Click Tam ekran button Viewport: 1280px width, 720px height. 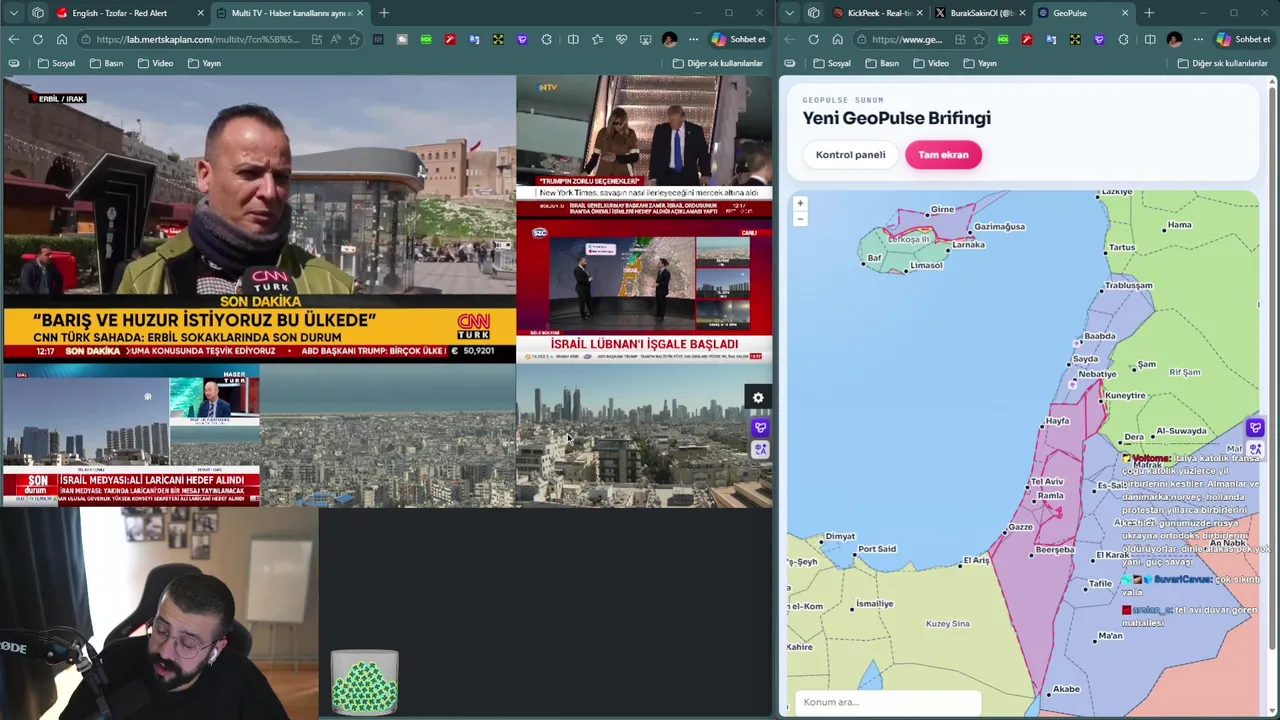[943, 155]
